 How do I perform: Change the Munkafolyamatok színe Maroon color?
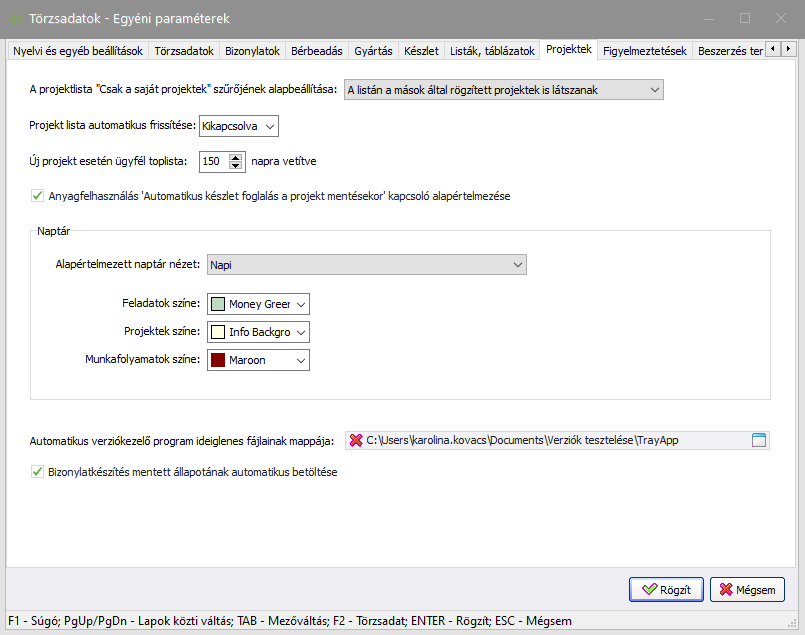pyautogui.click(x=258, y=360)
